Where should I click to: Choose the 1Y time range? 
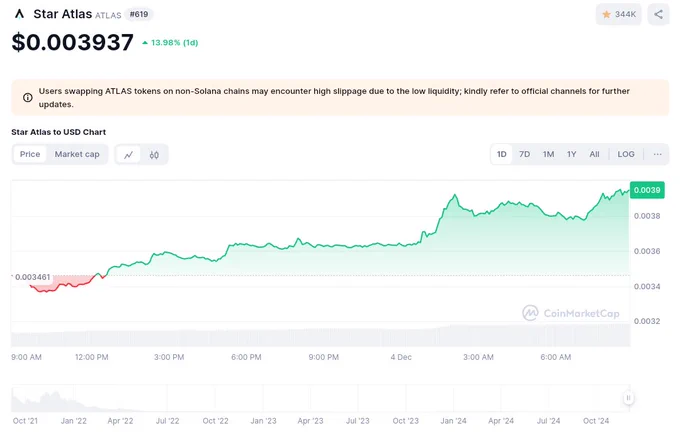click(x=572, y=154)
